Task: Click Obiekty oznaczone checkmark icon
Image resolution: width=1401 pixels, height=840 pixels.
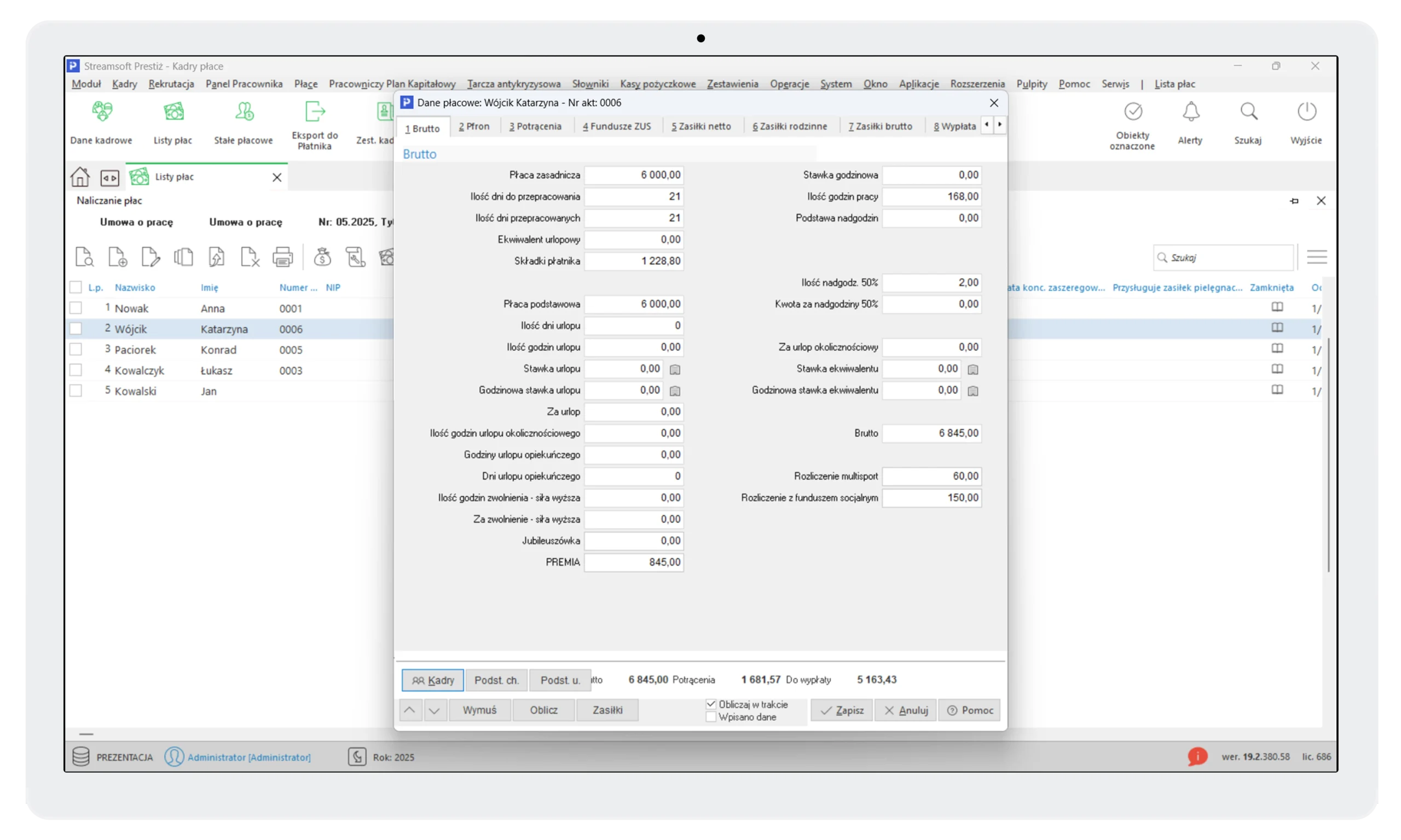Action: pyautogui.click(x=1133, y=112)
